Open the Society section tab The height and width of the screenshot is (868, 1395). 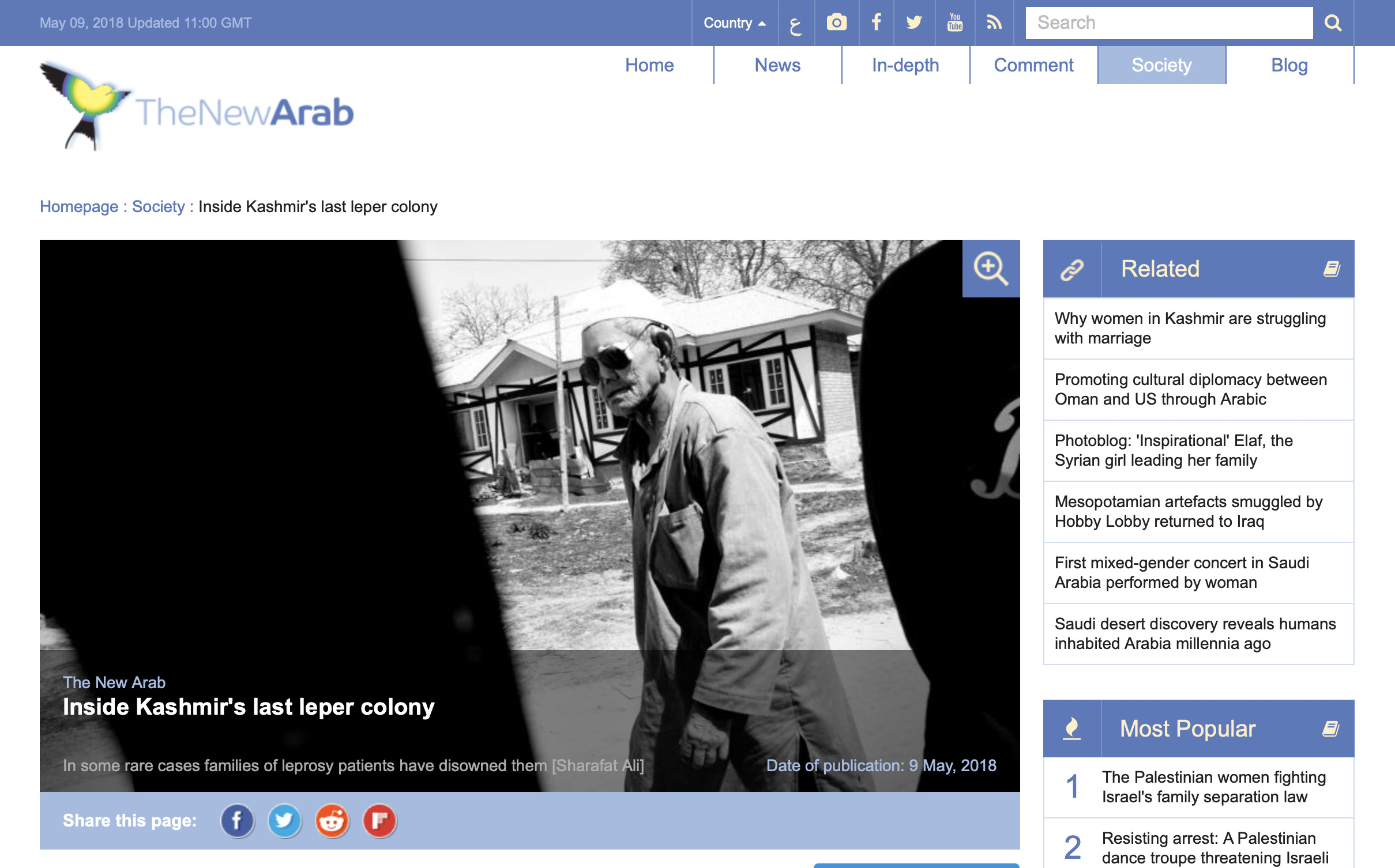coord(1161,65)
